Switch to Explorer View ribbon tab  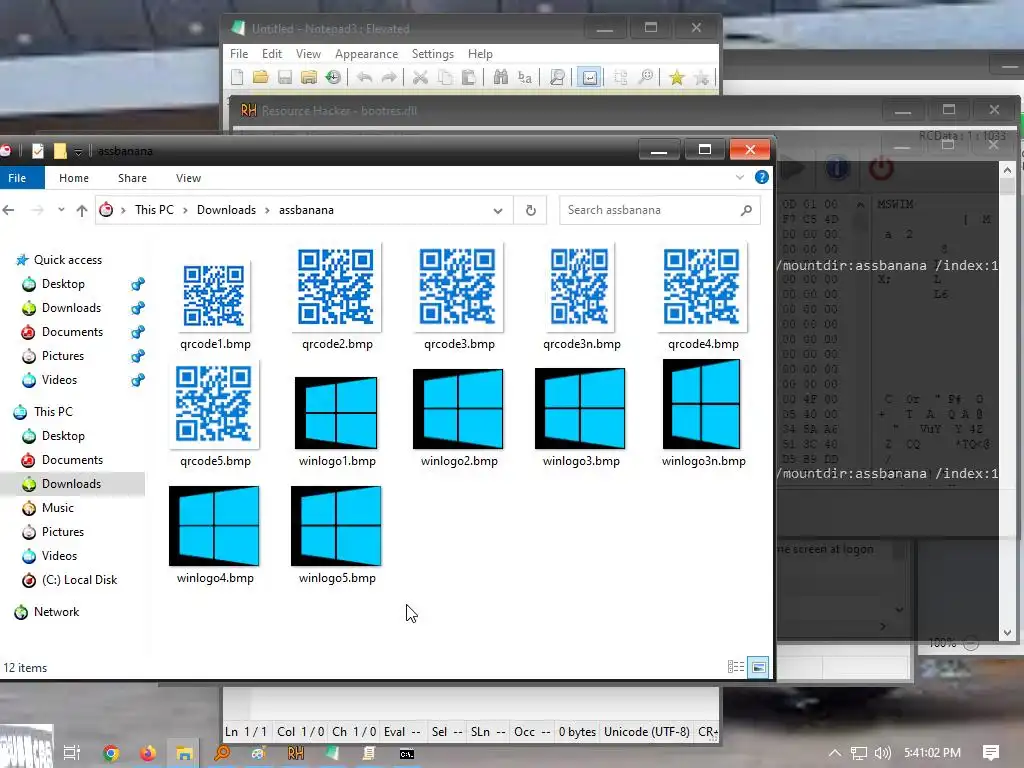click(188, 178)
